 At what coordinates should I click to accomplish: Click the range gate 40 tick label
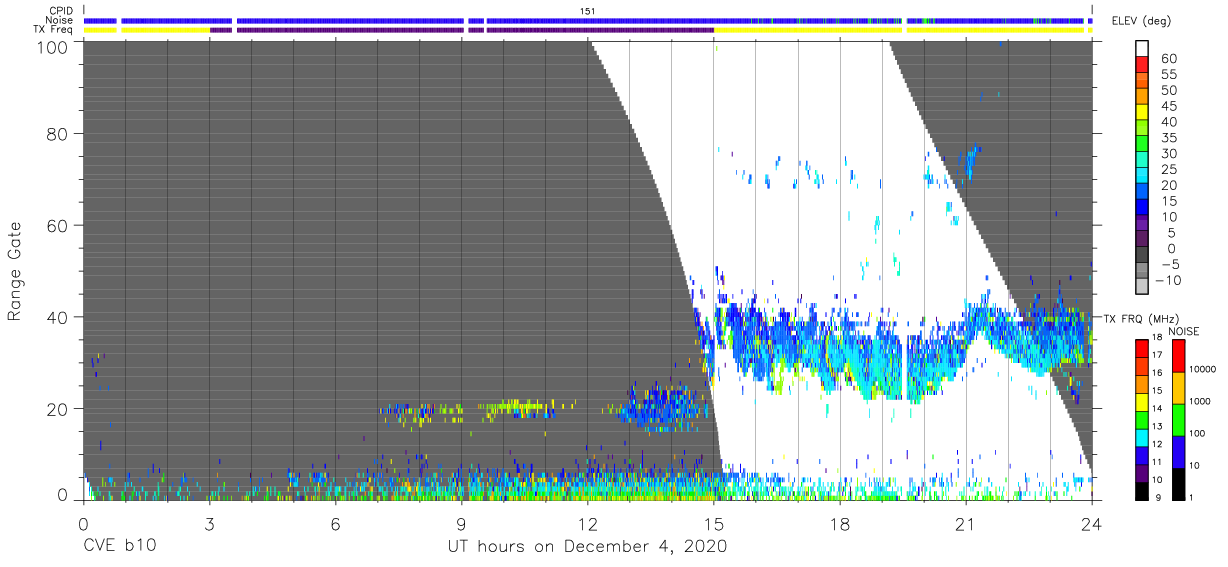pyautogui.click(x=59, y=317)
